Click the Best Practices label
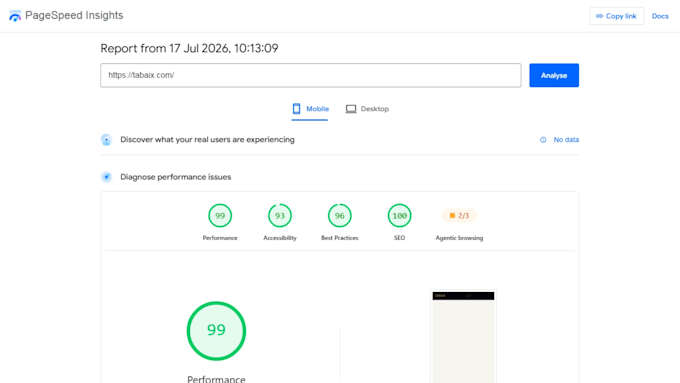The image size is (680, 383). (340, 238)
